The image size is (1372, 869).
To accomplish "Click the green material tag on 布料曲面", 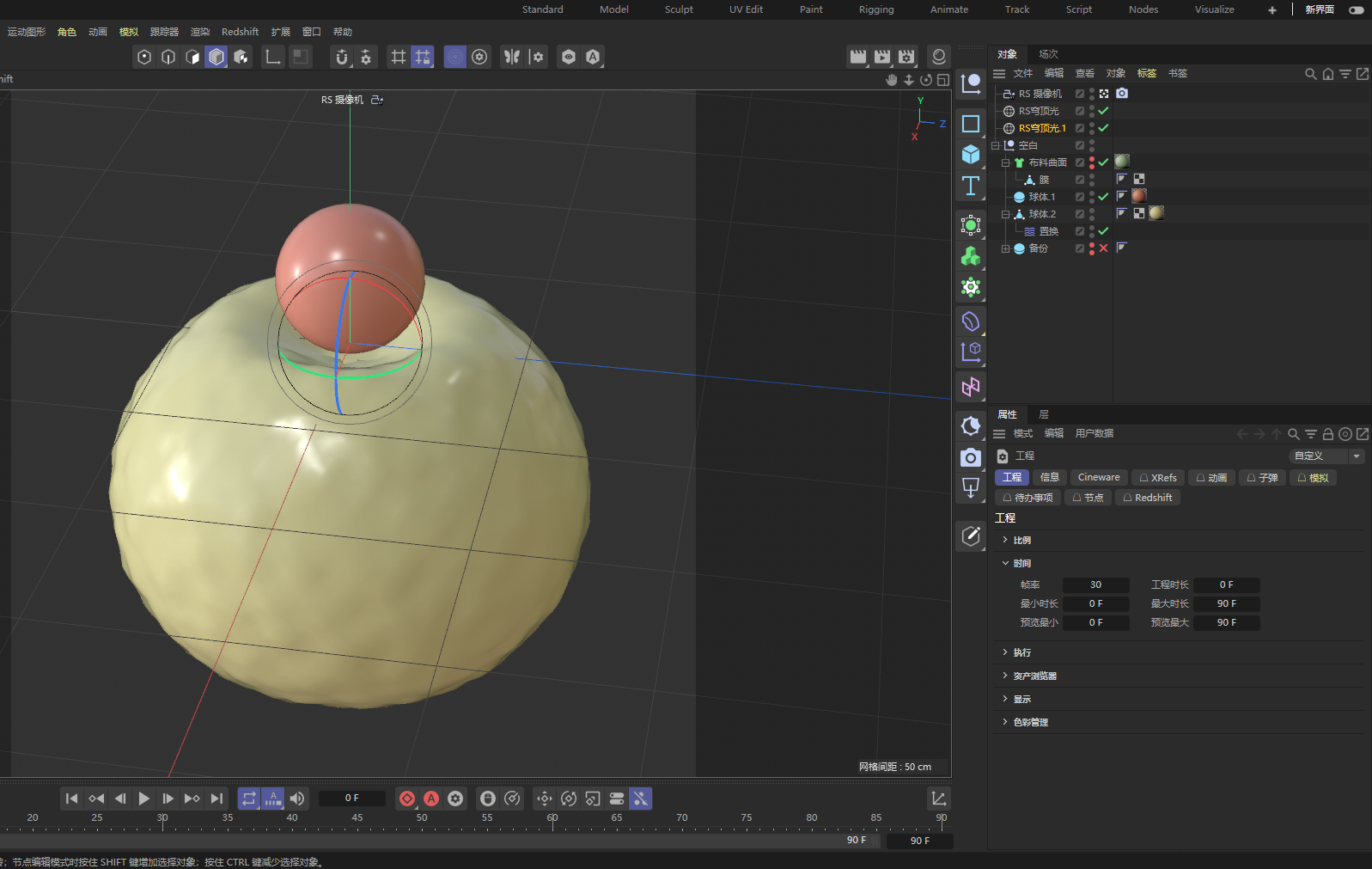I will (1122, 162).
